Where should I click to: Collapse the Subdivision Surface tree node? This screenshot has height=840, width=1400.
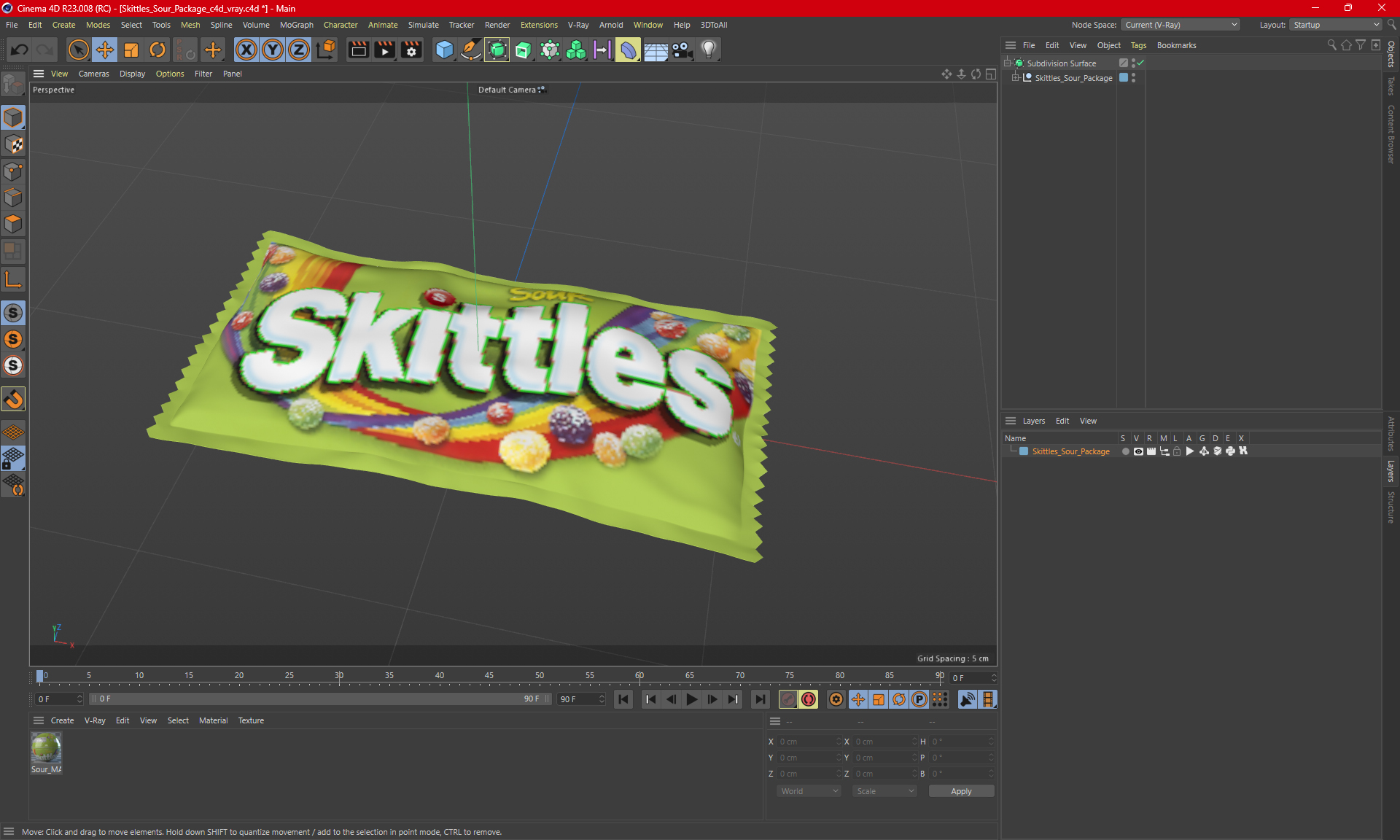1008,63
